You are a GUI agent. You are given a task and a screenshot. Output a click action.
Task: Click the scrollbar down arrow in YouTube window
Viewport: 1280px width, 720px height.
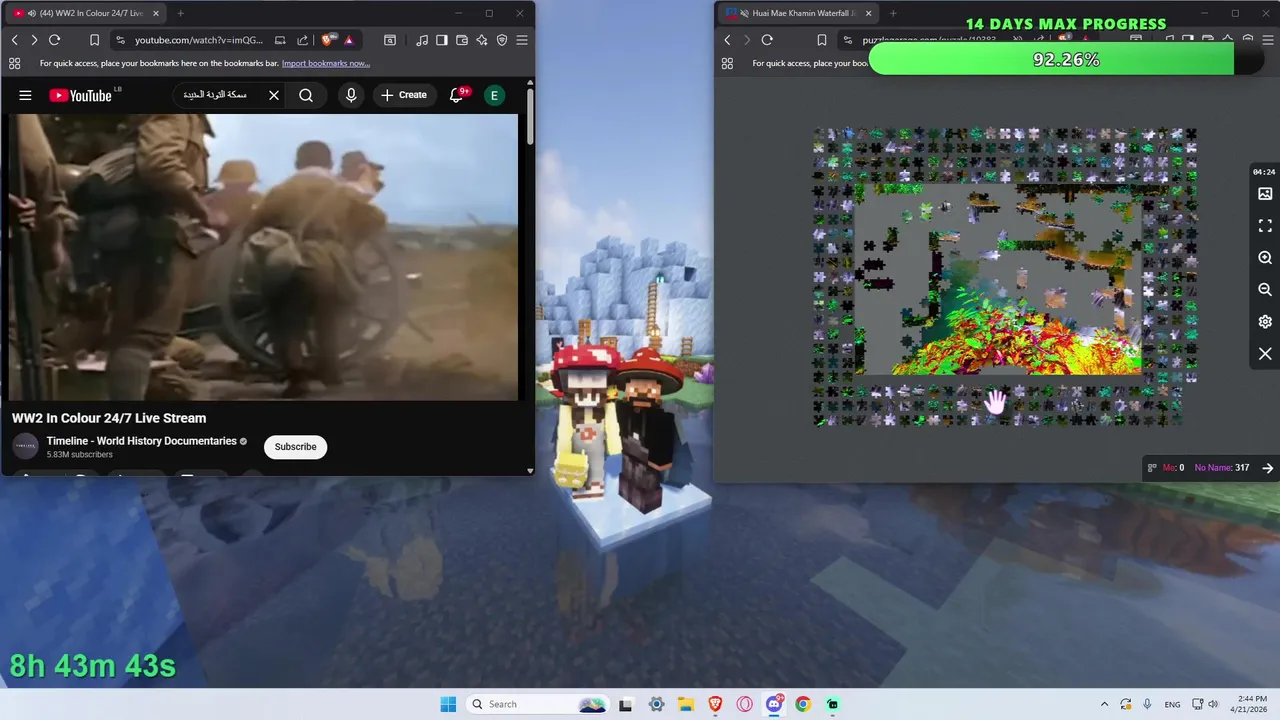(530, 470)
